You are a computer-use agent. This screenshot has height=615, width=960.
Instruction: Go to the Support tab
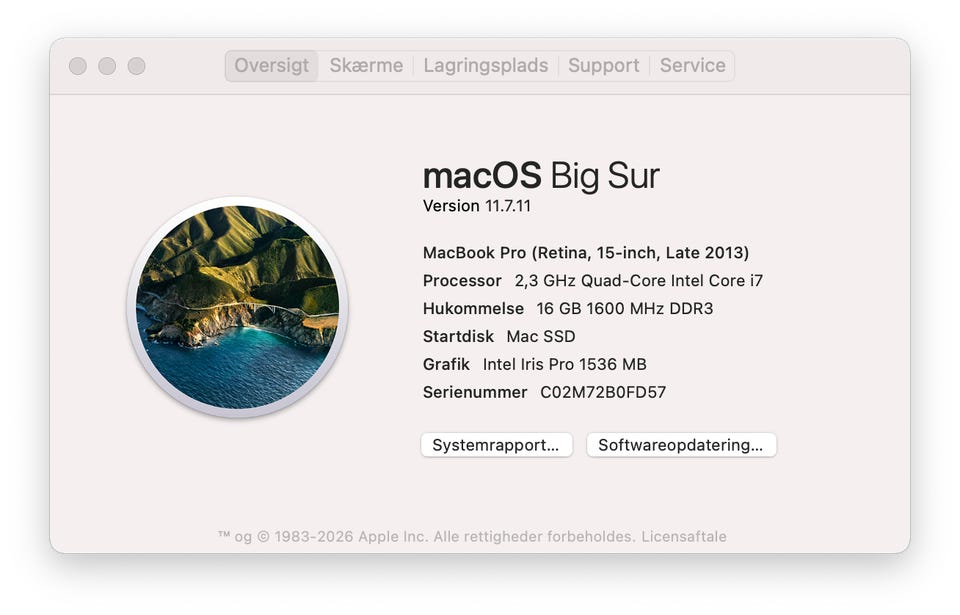tap(603, 66)
